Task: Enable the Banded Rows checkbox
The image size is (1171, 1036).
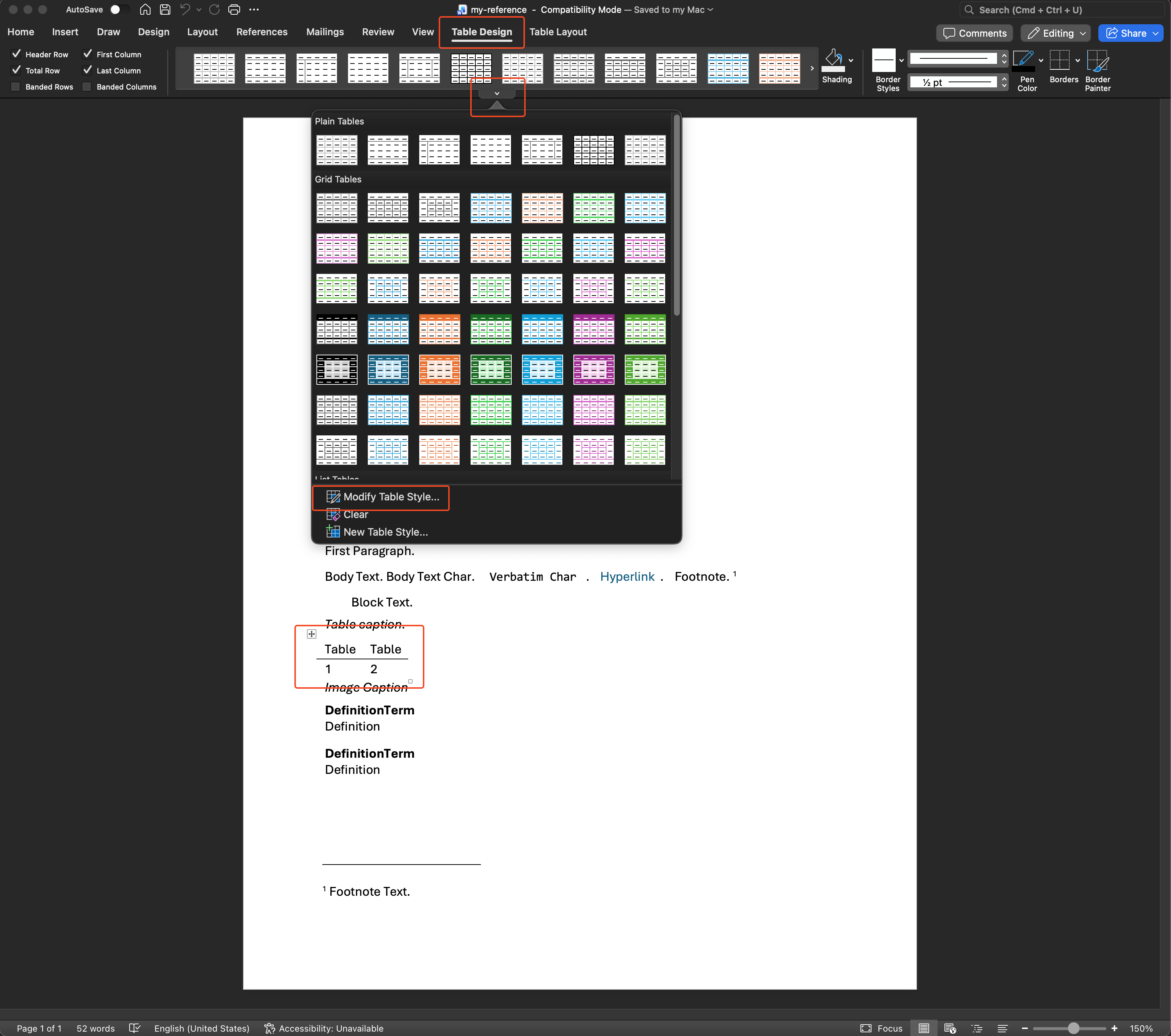Action: 16,87
